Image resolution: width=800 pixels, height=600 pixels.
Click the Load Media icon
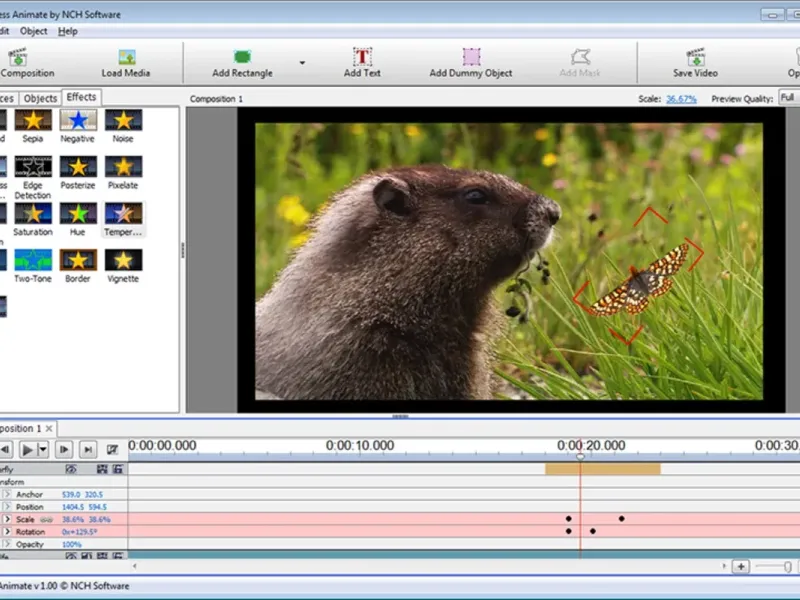pos(126,58)
